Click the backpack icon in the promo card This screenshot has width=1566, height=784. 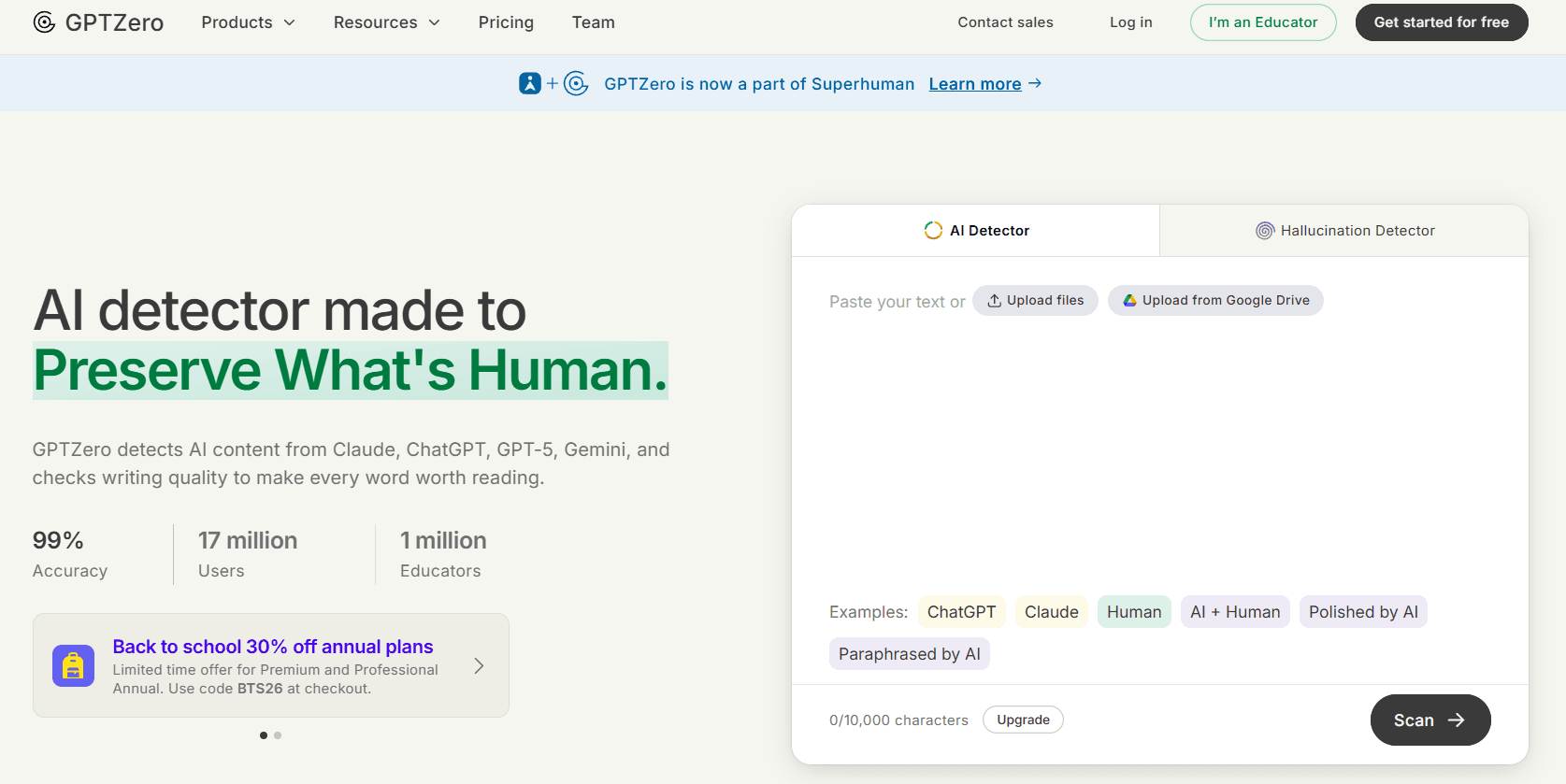coord(73,665)
